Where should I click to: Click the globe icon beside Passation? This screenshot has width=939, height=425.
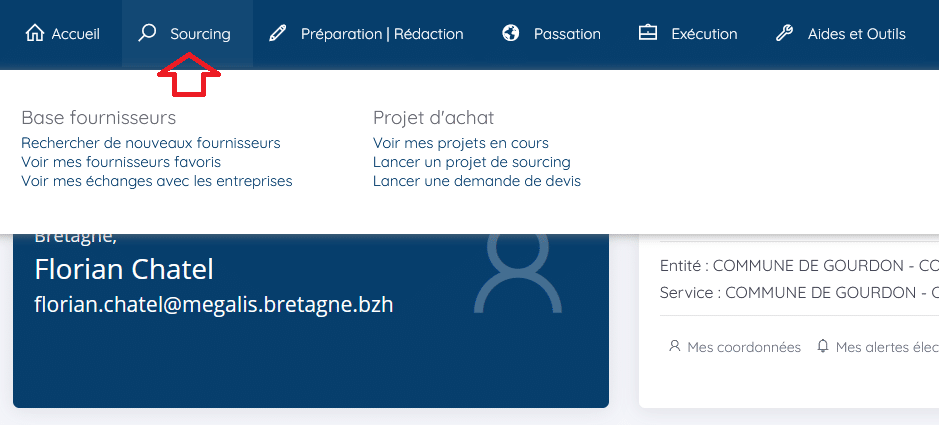pos(511,34)
